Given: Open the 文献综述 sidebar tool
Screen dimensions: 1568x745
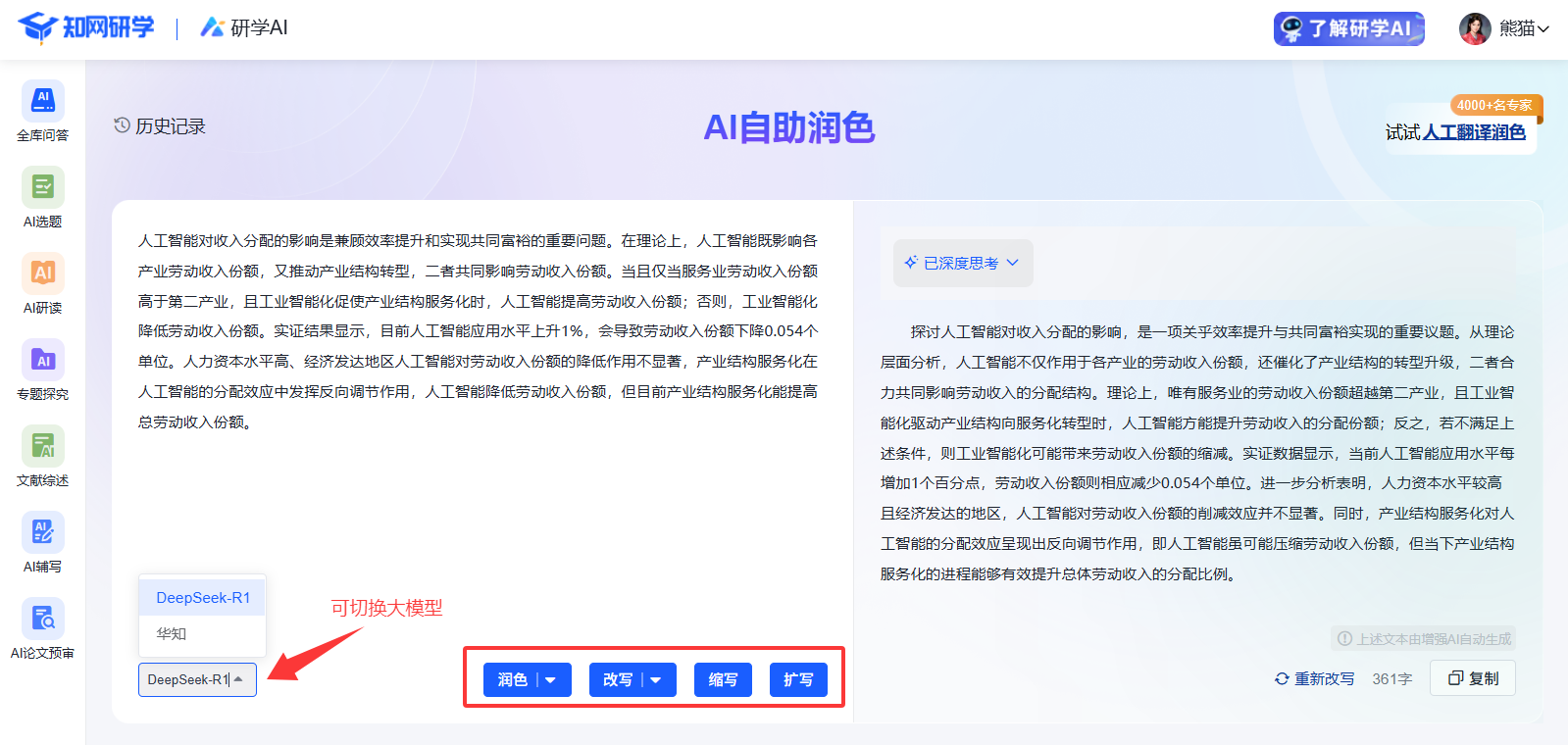Looking at the screenshot, I should (42, 447).
